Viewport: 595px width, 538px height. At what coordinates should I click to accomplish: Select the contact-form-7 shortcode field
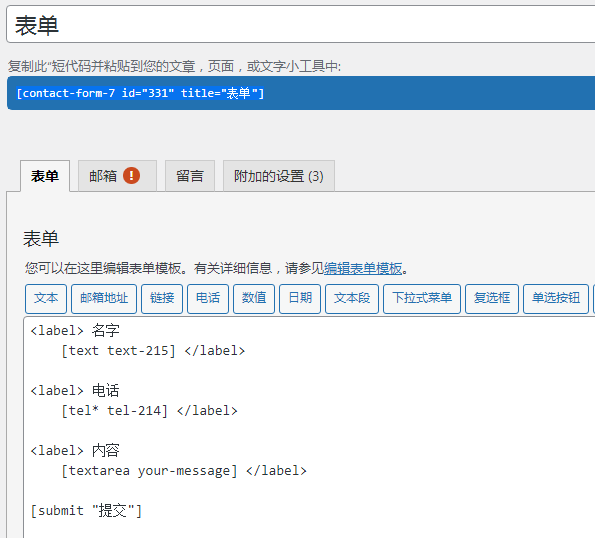pyautogui.click(x=301, y=93)
